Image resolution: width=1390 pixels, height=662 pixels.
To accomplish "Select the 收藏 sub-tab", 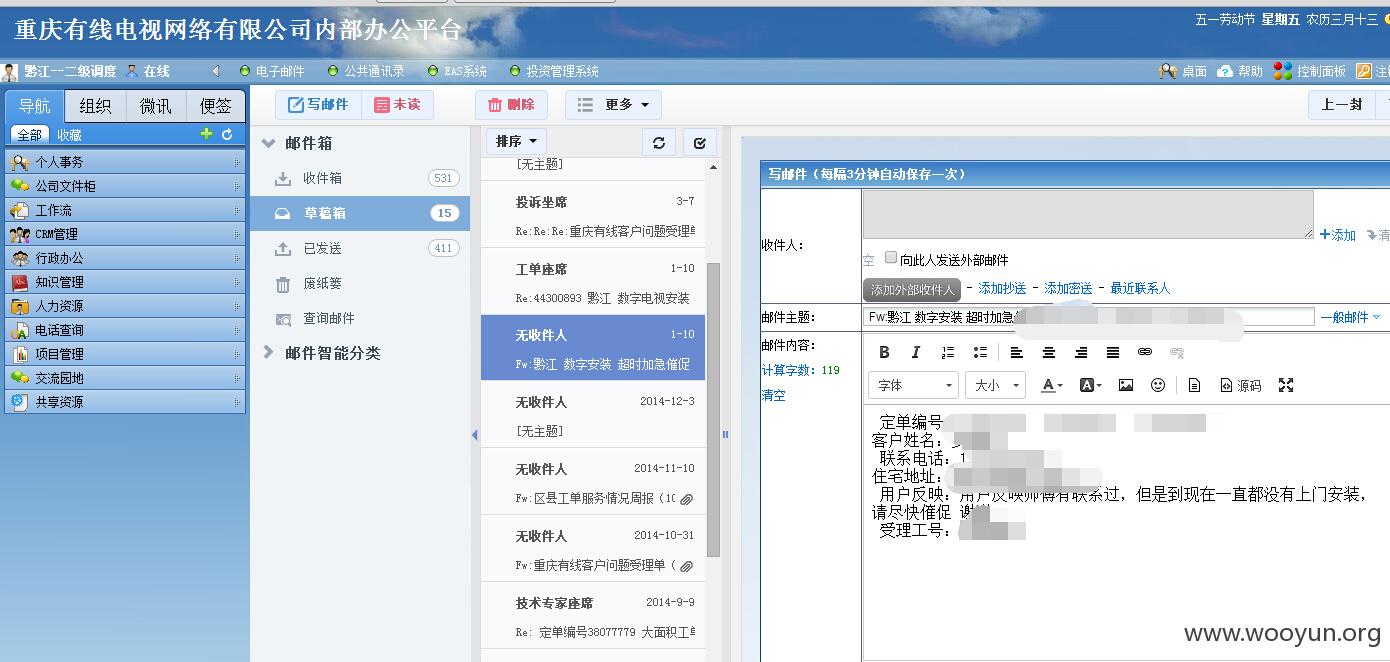I will [x=69, y=135].
